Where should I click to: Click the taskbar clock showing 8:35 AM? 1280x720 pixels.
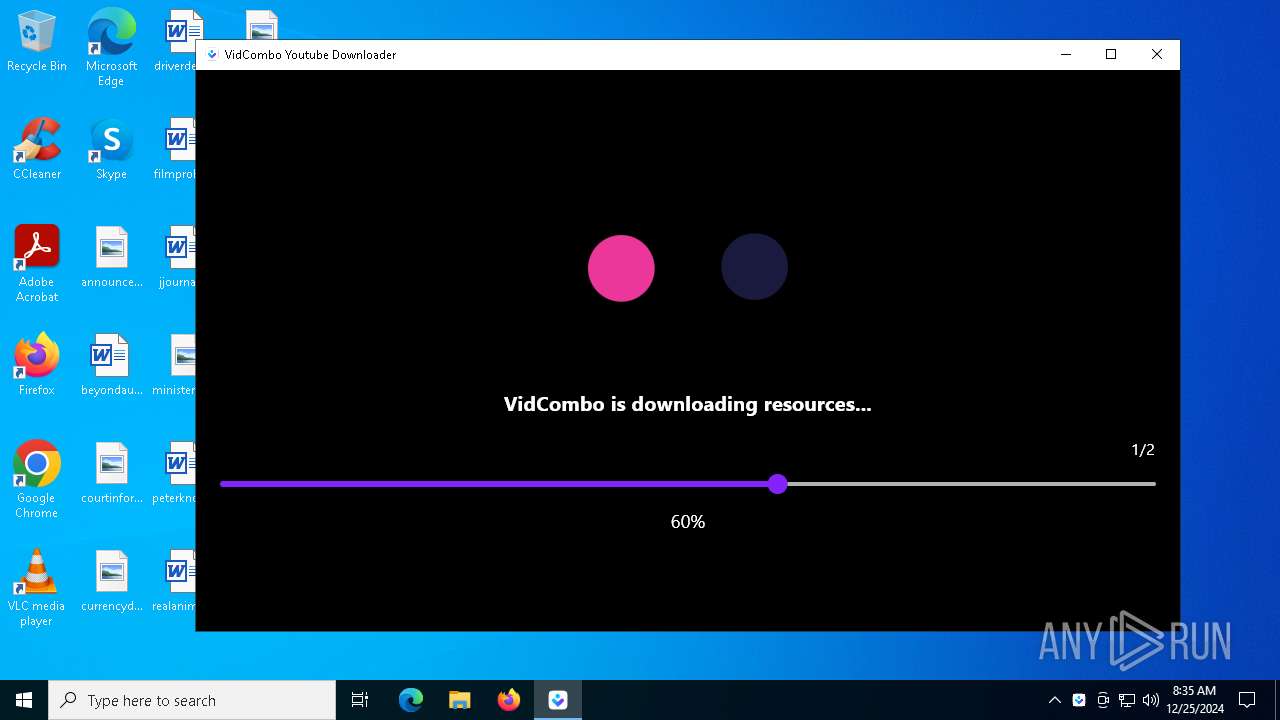[1194, 700]
